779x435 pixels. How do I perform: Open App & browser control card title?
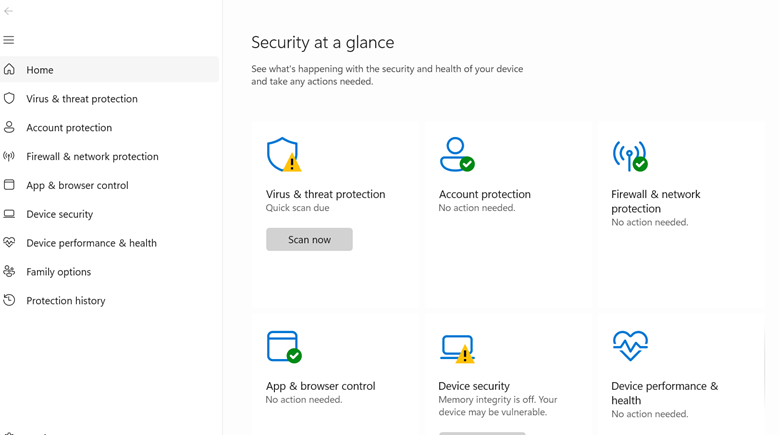[x=320, y=386]
